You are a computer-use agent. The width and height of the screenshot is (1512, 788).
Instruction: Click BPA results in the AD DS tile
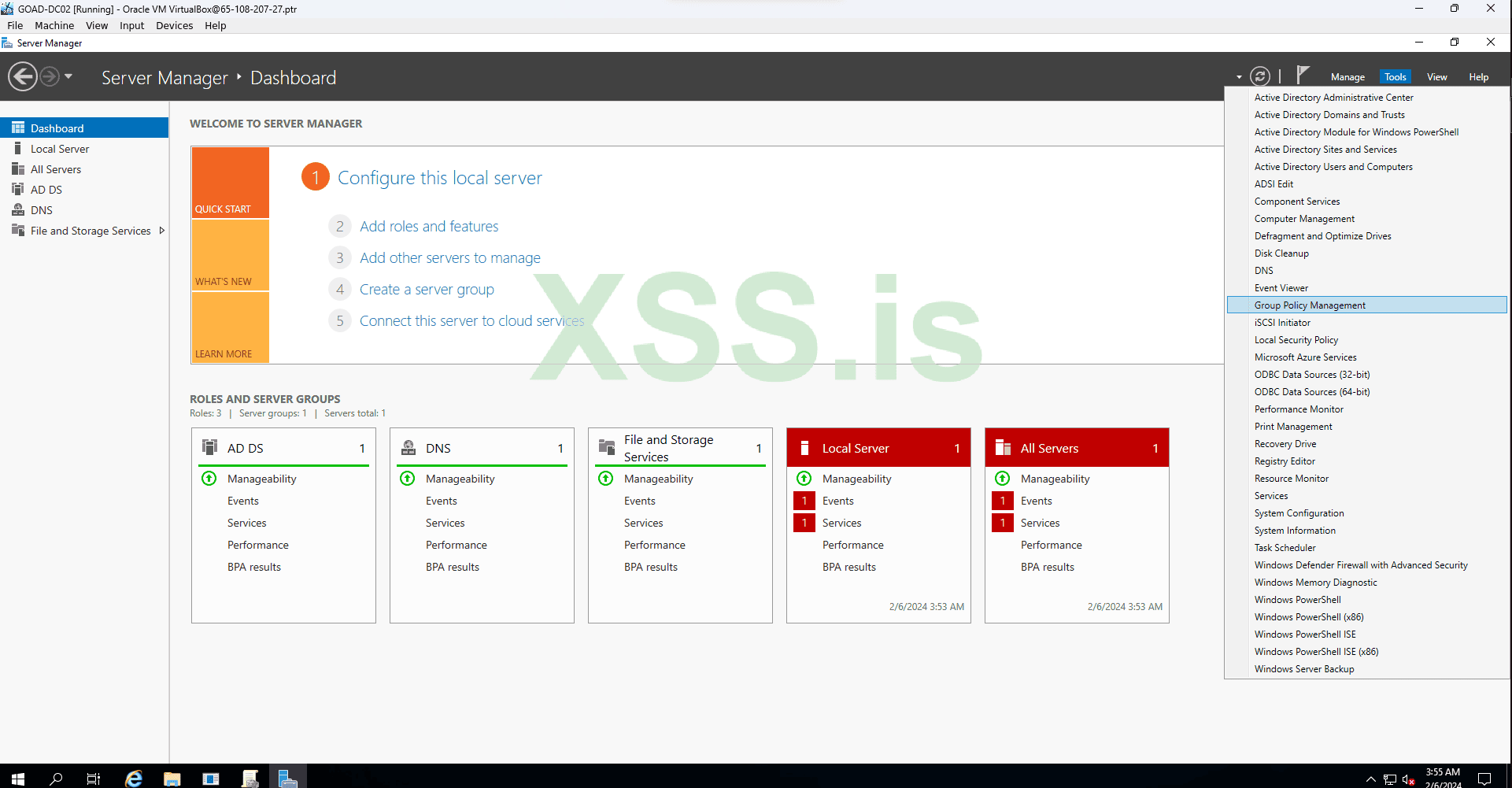tap(254, 567)
